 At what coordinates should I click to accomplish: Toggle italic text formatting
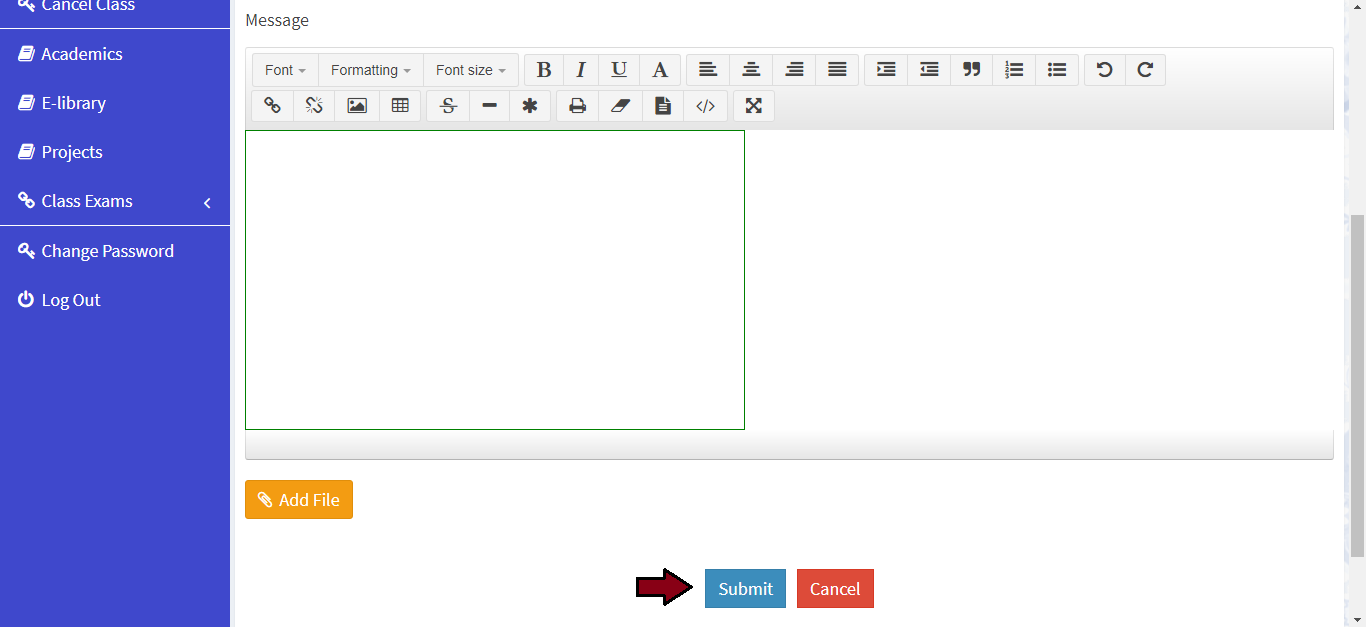click(x=580, y=70)
